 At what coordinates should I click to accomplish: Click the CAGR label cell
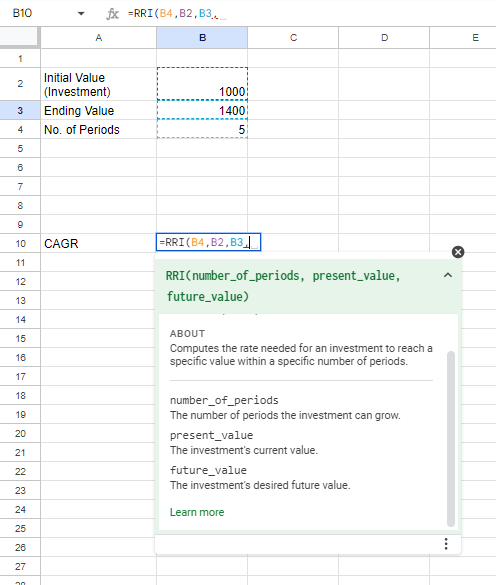[99, 243]
